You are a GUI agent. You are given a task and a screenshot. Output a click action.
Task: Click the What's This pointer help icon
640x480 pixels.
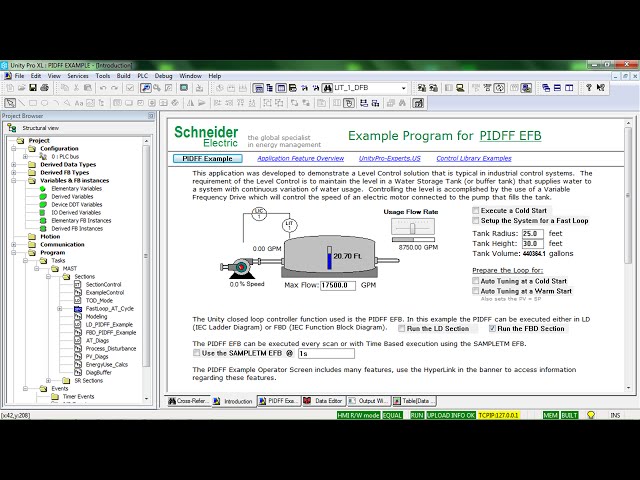600,88
